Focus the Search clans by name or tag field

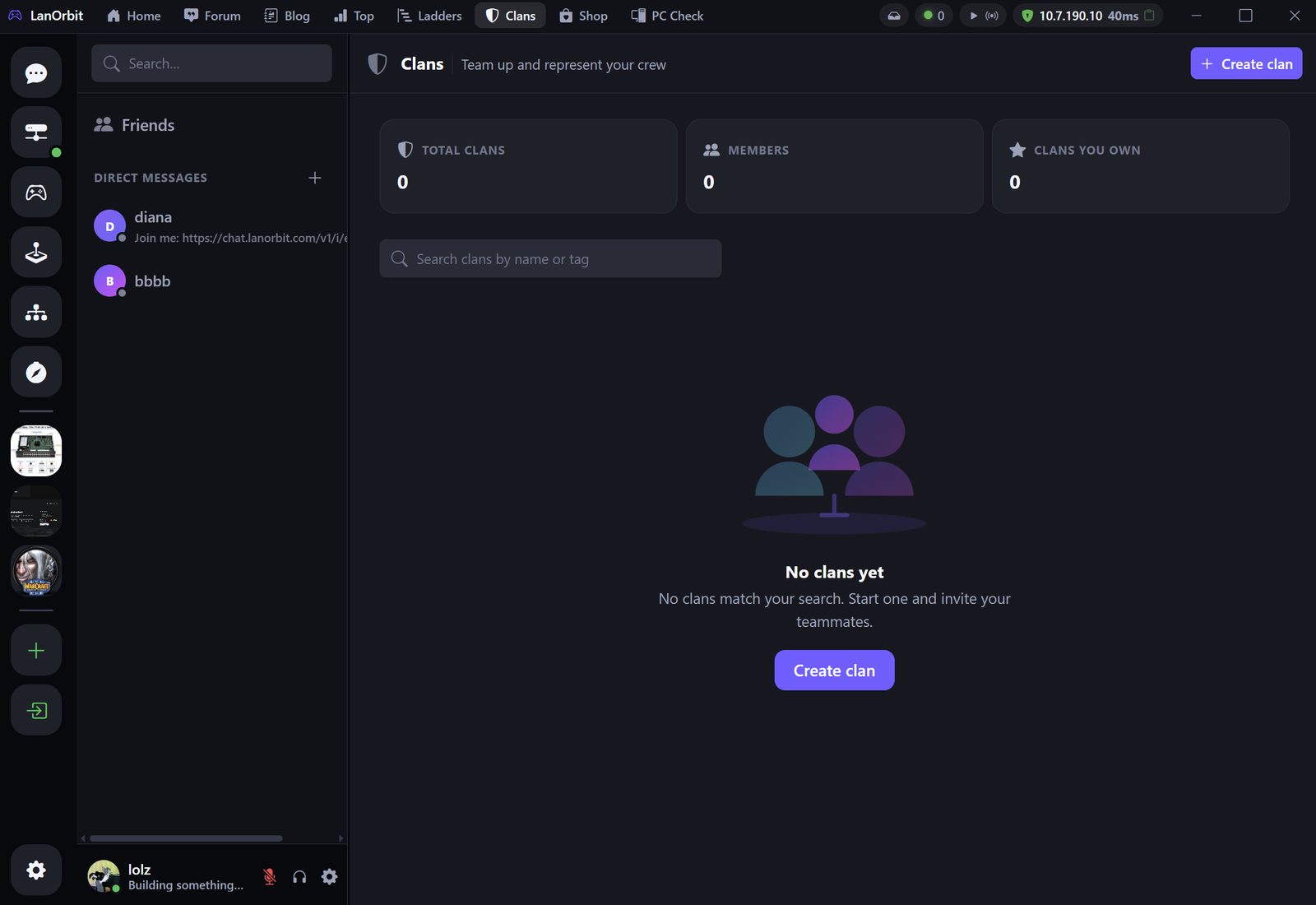550,258
